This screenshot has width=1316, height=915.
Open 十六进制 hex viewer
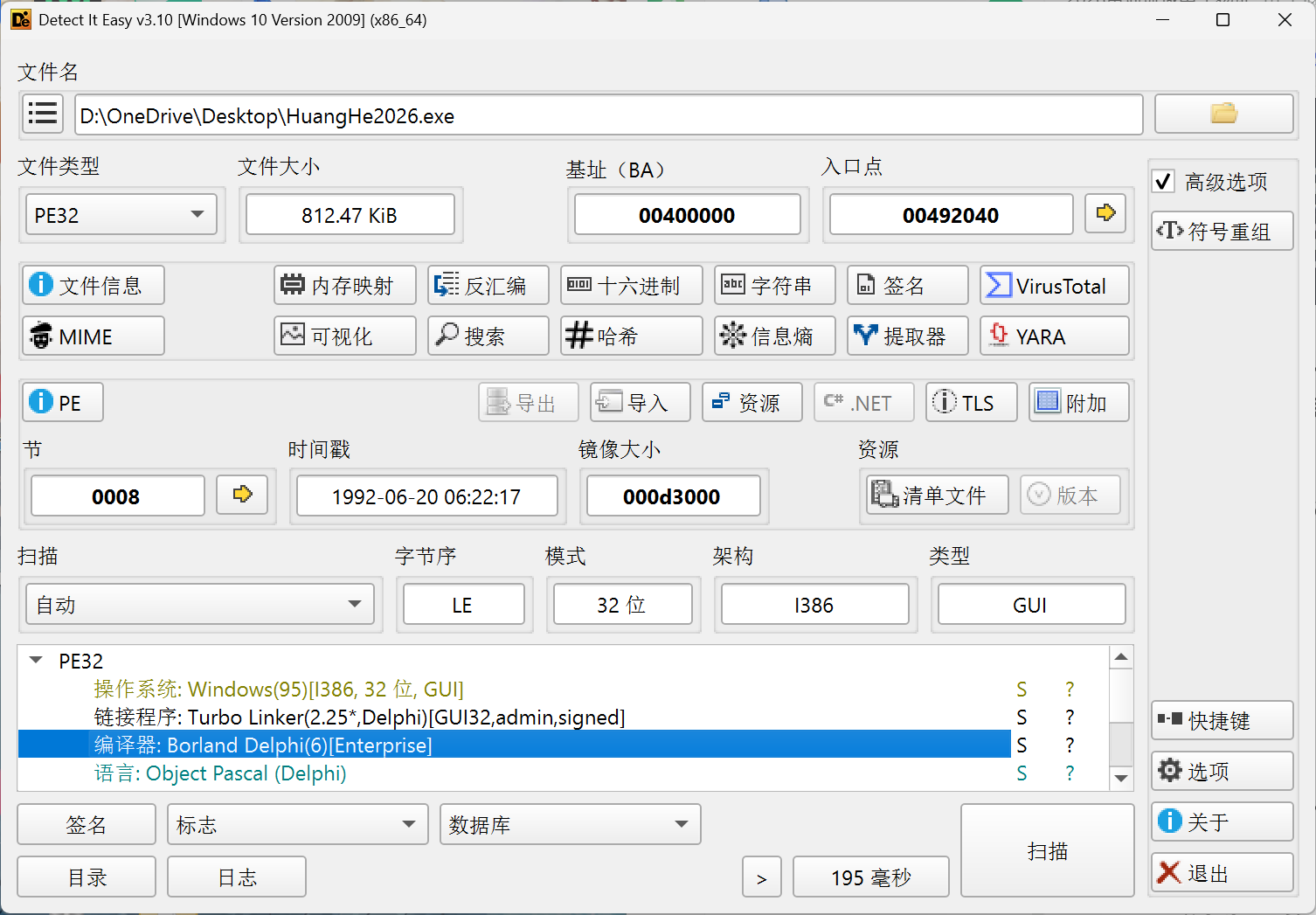click(x=632, y=285)
